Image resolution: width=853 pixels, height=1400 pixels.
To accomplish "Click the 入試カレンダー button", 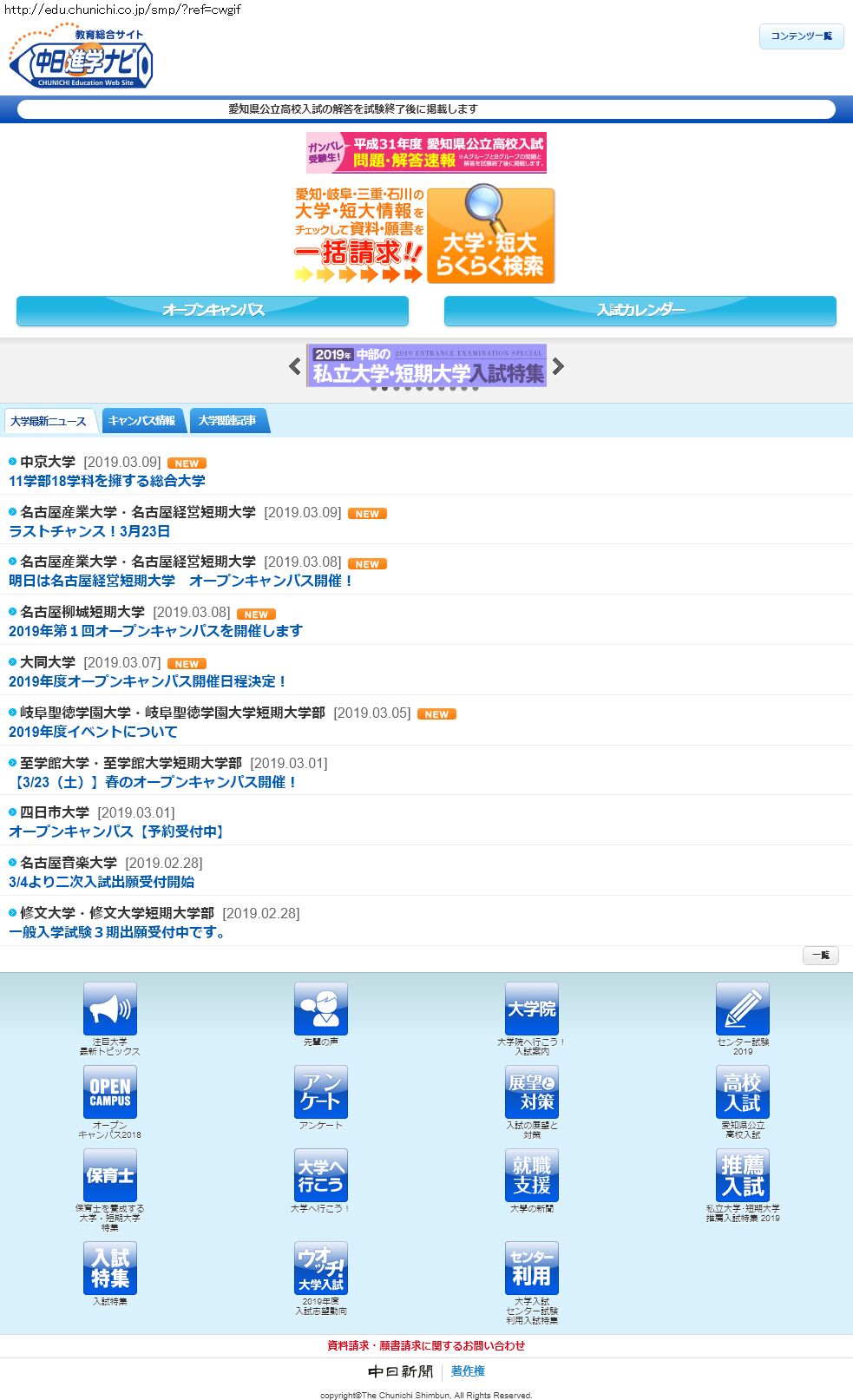I will coord(640,311).
